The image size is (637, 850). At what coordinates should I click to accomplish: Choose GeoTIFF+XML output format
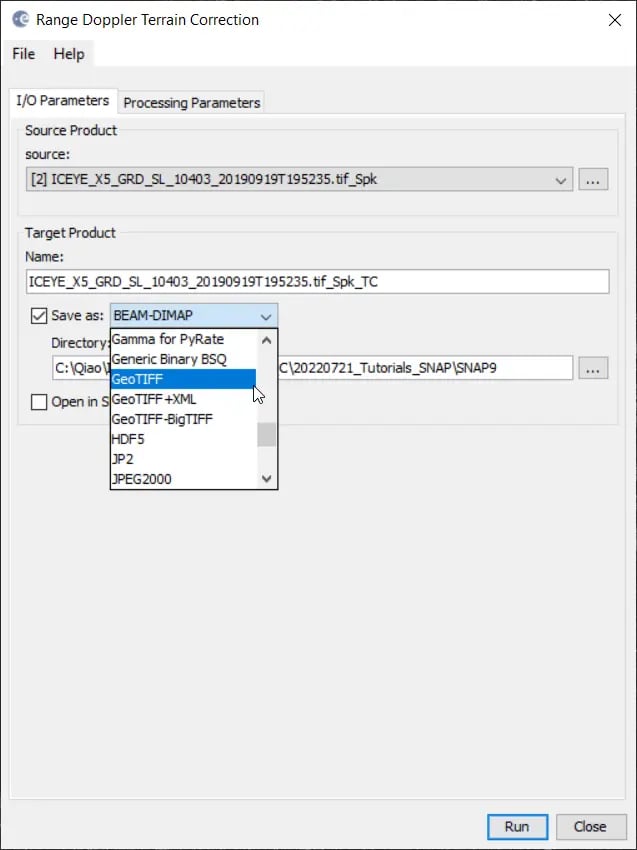click(183, 400)
